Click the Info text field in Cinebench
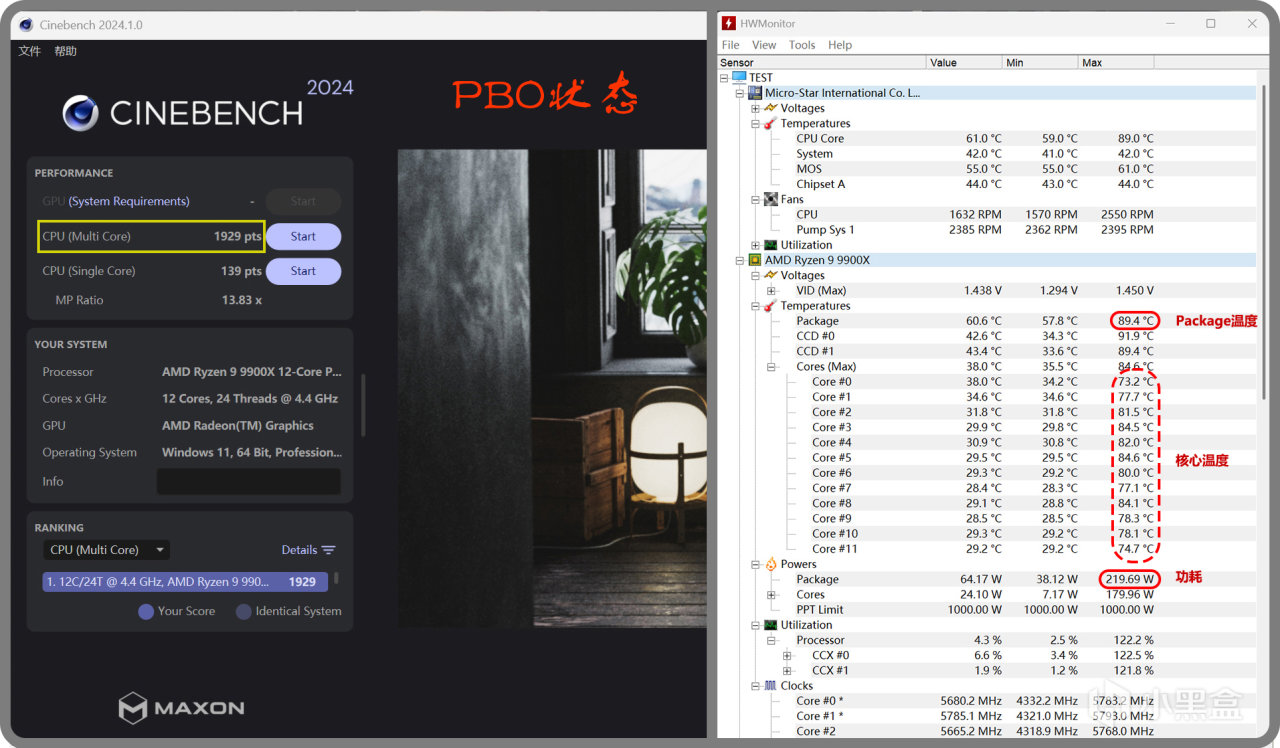This screenshot has height=748, width=1280. click(249, 481)
